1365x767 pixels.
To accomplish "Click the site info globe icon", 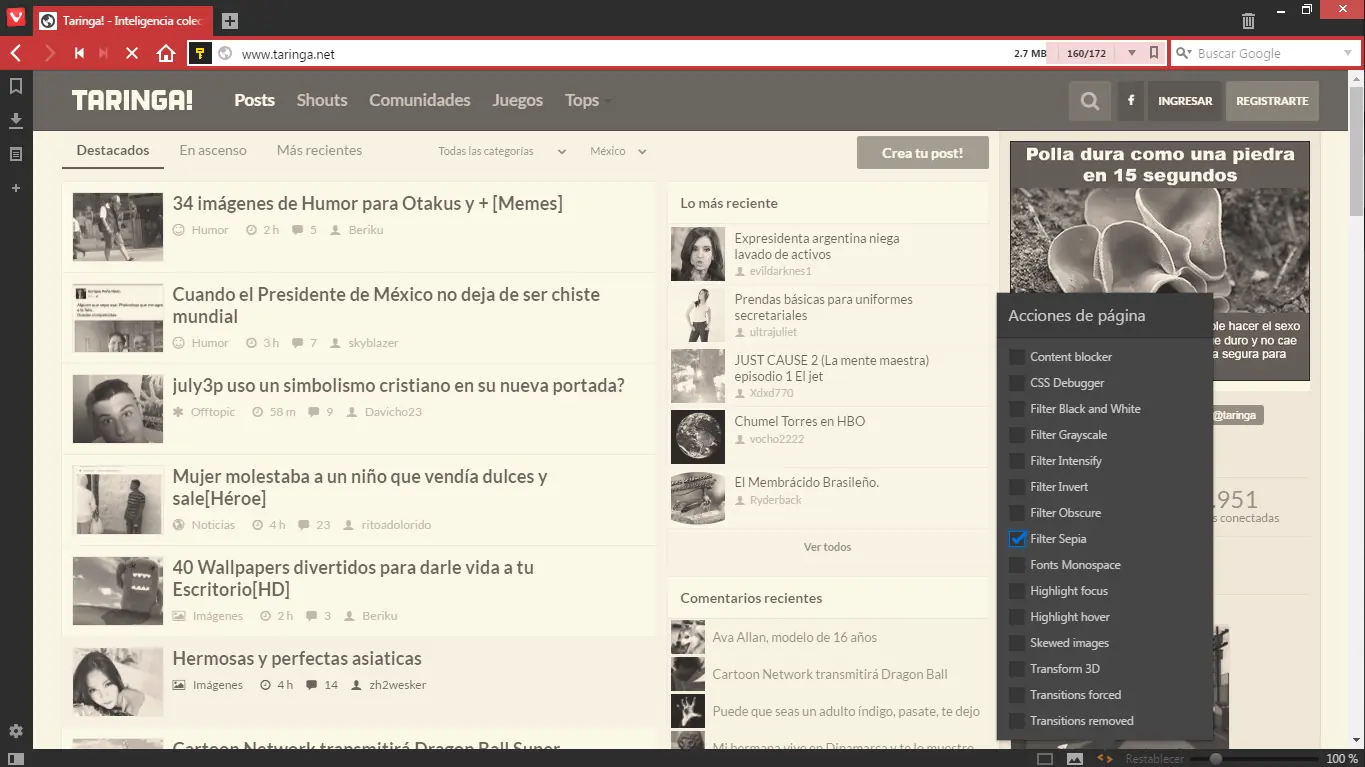I will tap(225, 54).
